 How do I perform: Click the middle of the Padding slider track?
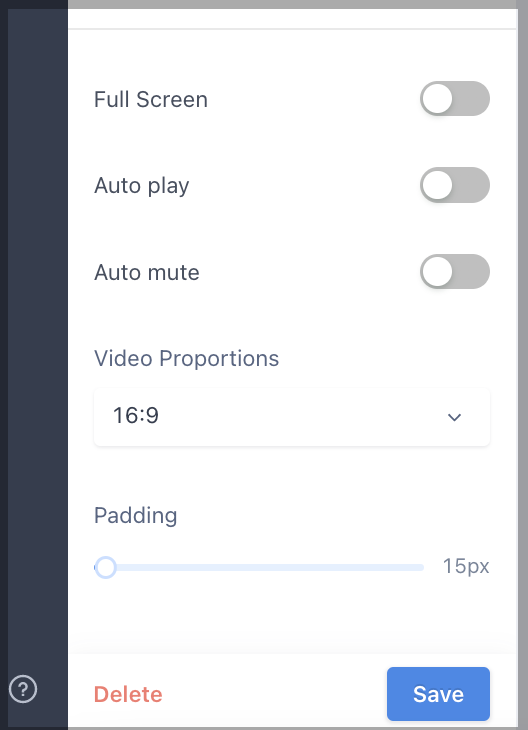point(259,567)
